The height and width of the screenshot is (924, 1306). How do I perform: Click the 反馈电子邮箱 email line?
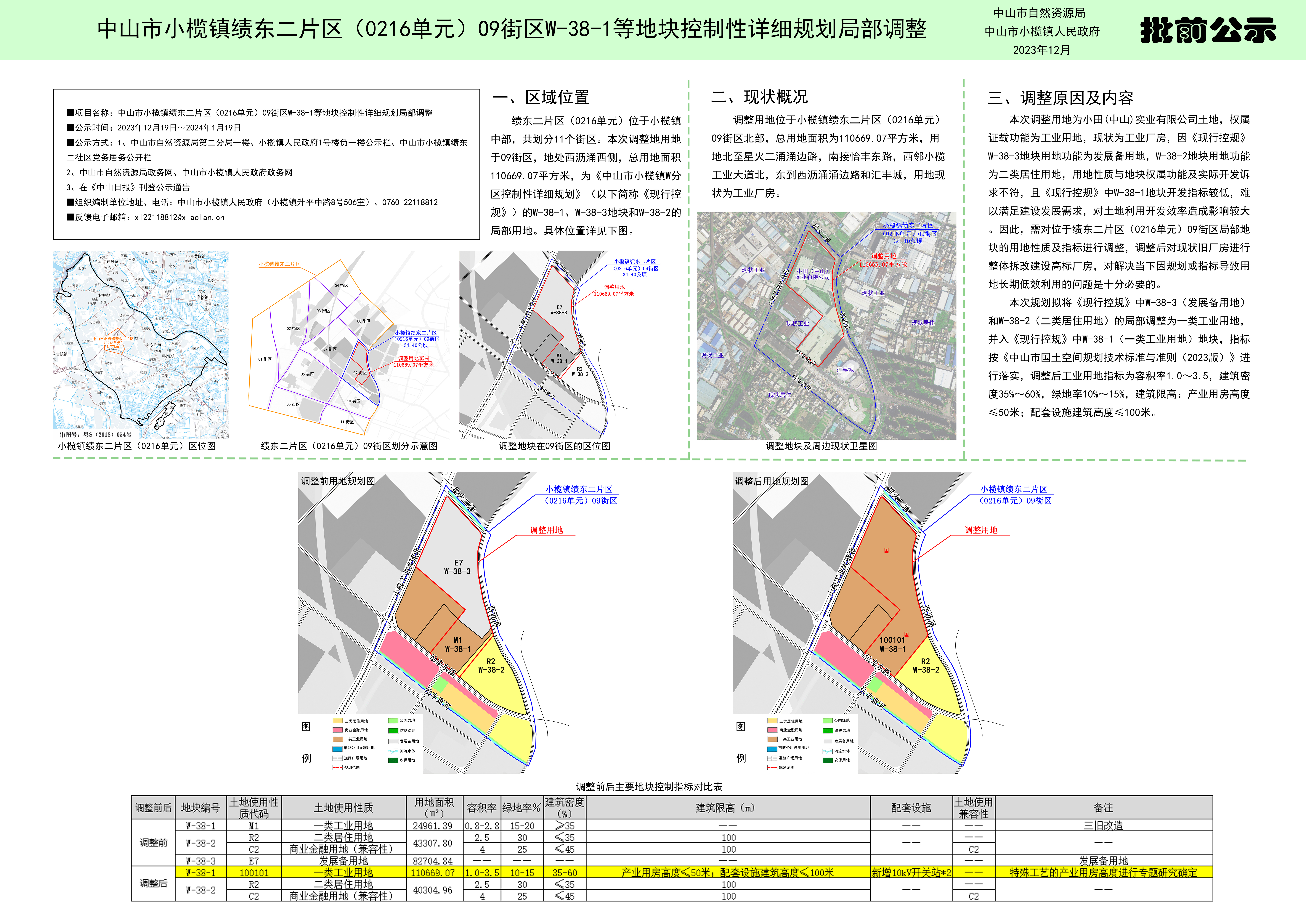pos(146,217)
